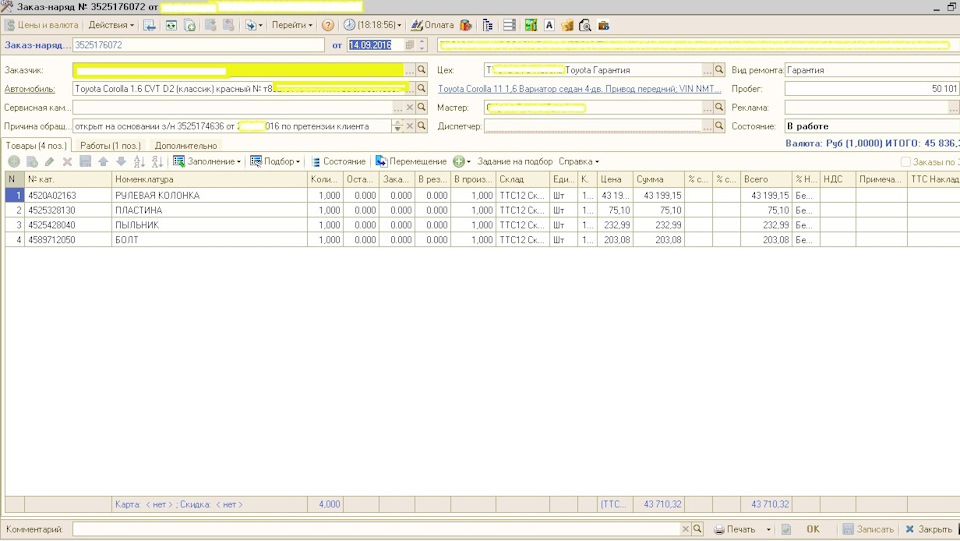
Task: Expand the Перейти dropdown
Action: [292, 25]
